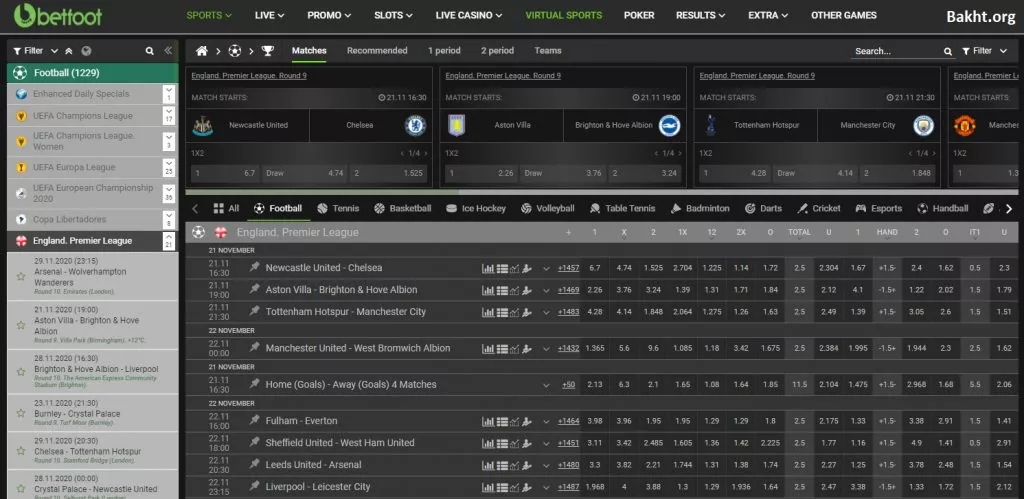Click the search magnifier in the left sidebar

150,51
